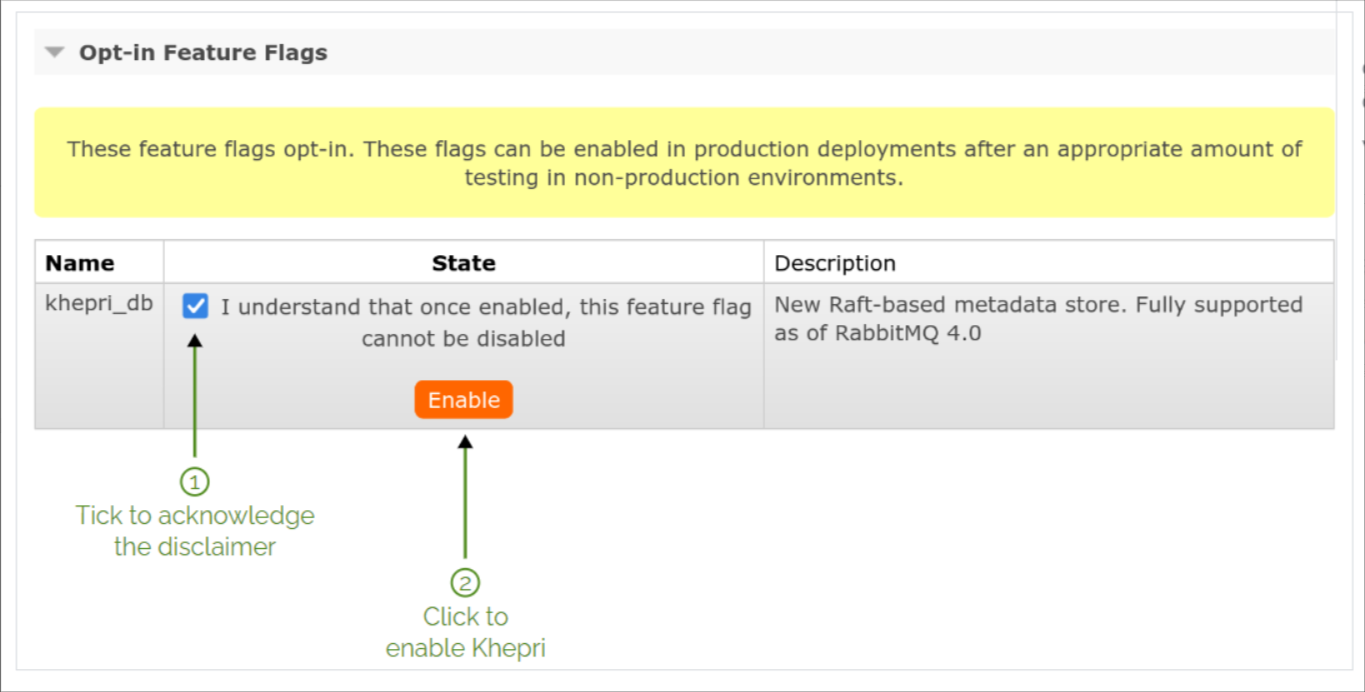
Task: Click the Description column header
Action: [x=835, y=263]
